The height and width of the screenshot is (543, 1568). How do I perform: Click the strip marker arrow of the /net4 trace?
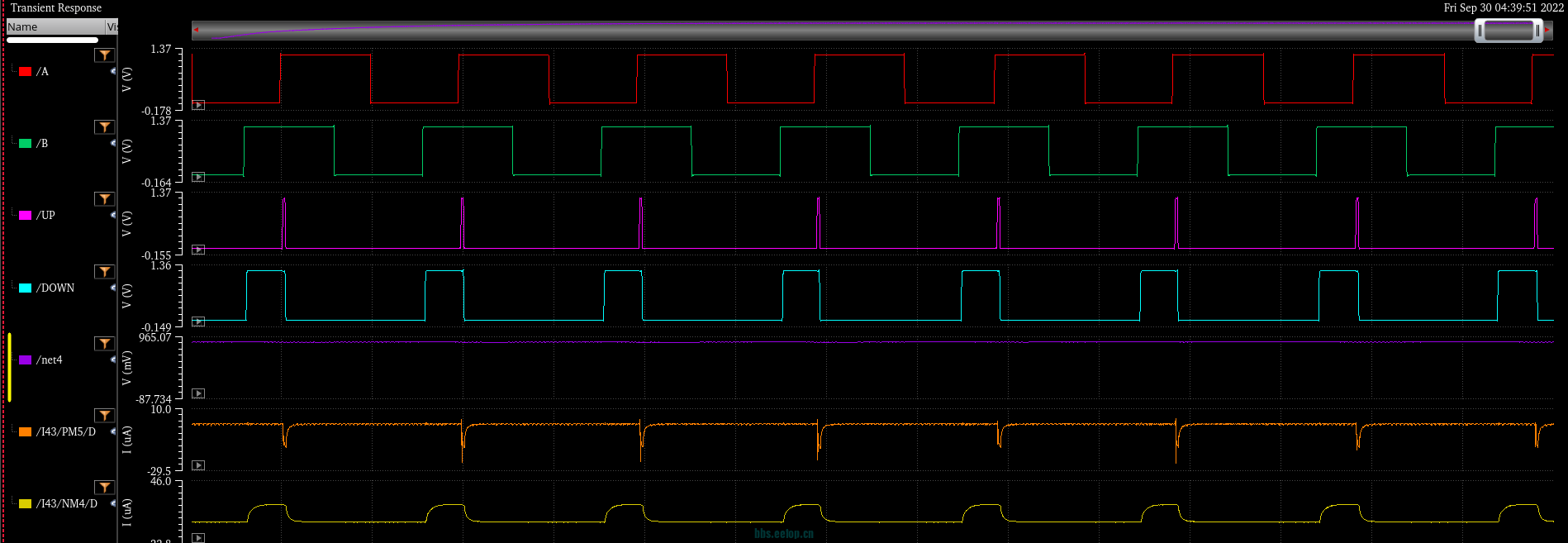point(198,393)
